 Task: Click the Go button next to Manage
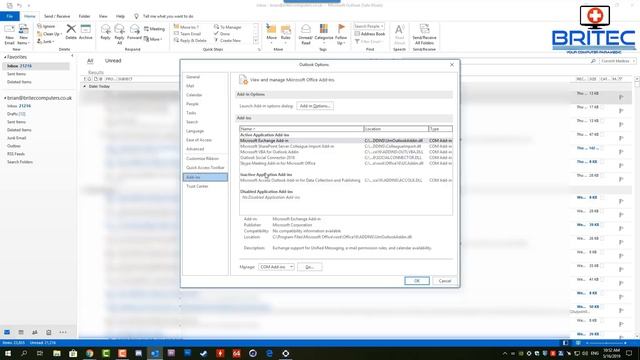309,267
